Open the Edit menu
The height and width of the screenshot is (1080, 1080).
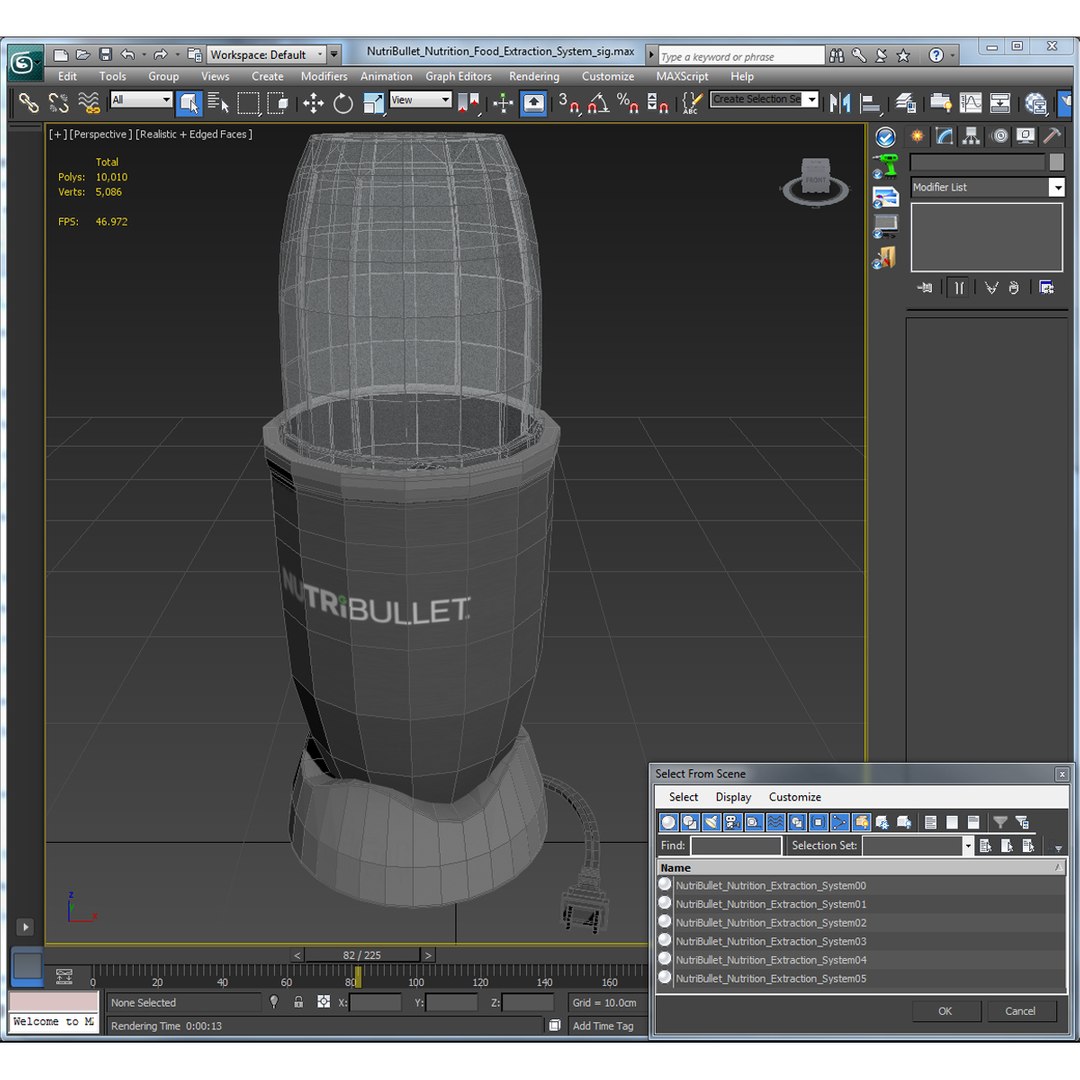click(x=68, y=76)
